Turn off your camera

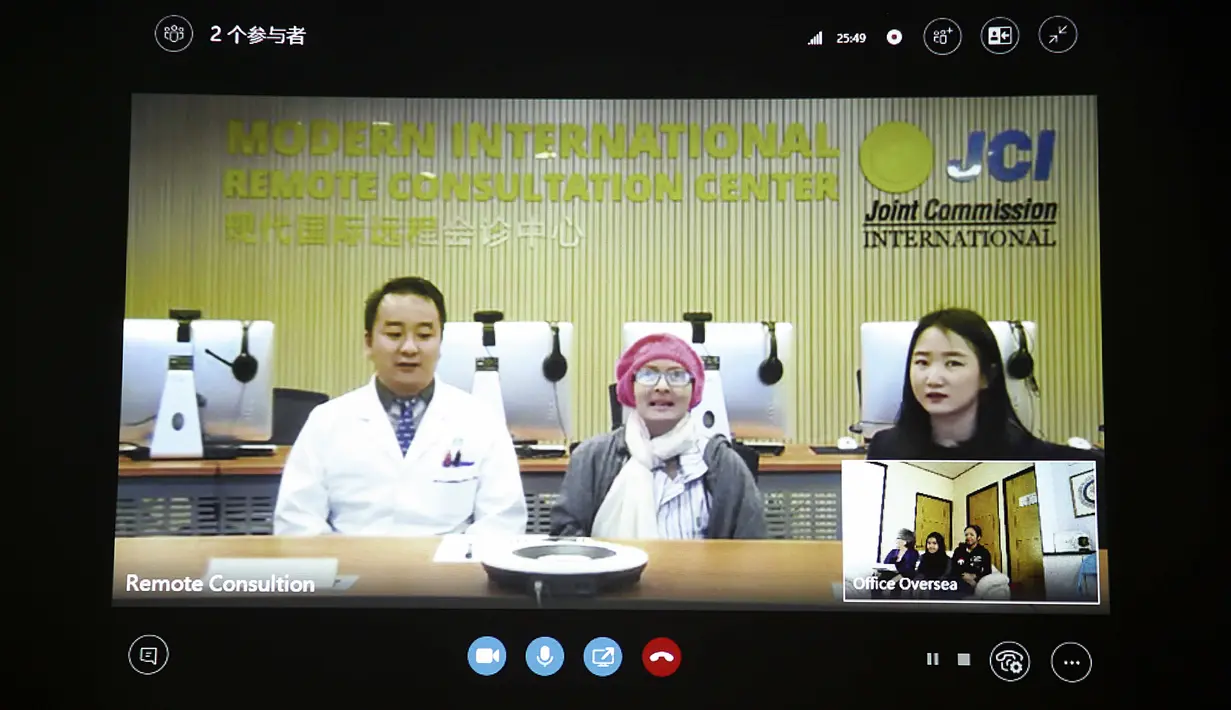[487, 655]
